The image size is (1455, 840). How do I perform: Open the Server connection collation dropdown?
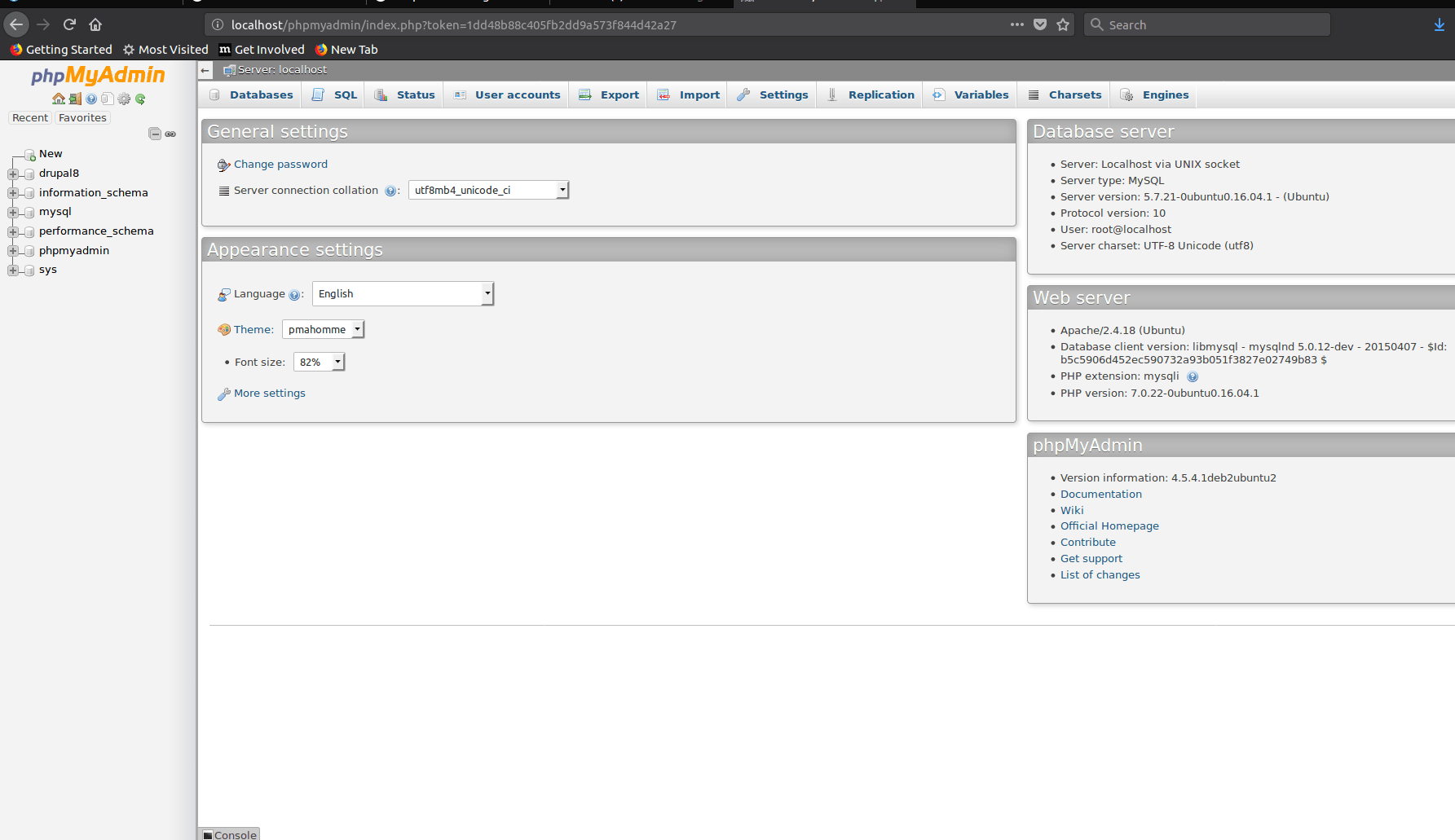(x=488, y=190)
